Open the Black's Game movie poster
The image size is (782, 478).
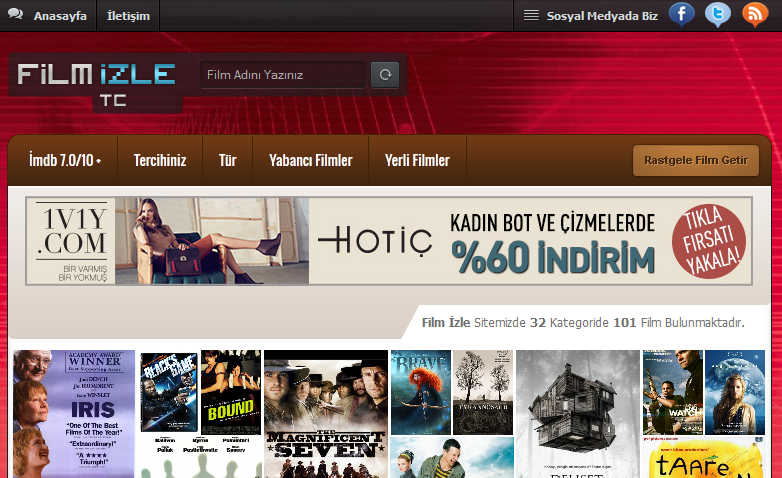(x=169, y=392)
